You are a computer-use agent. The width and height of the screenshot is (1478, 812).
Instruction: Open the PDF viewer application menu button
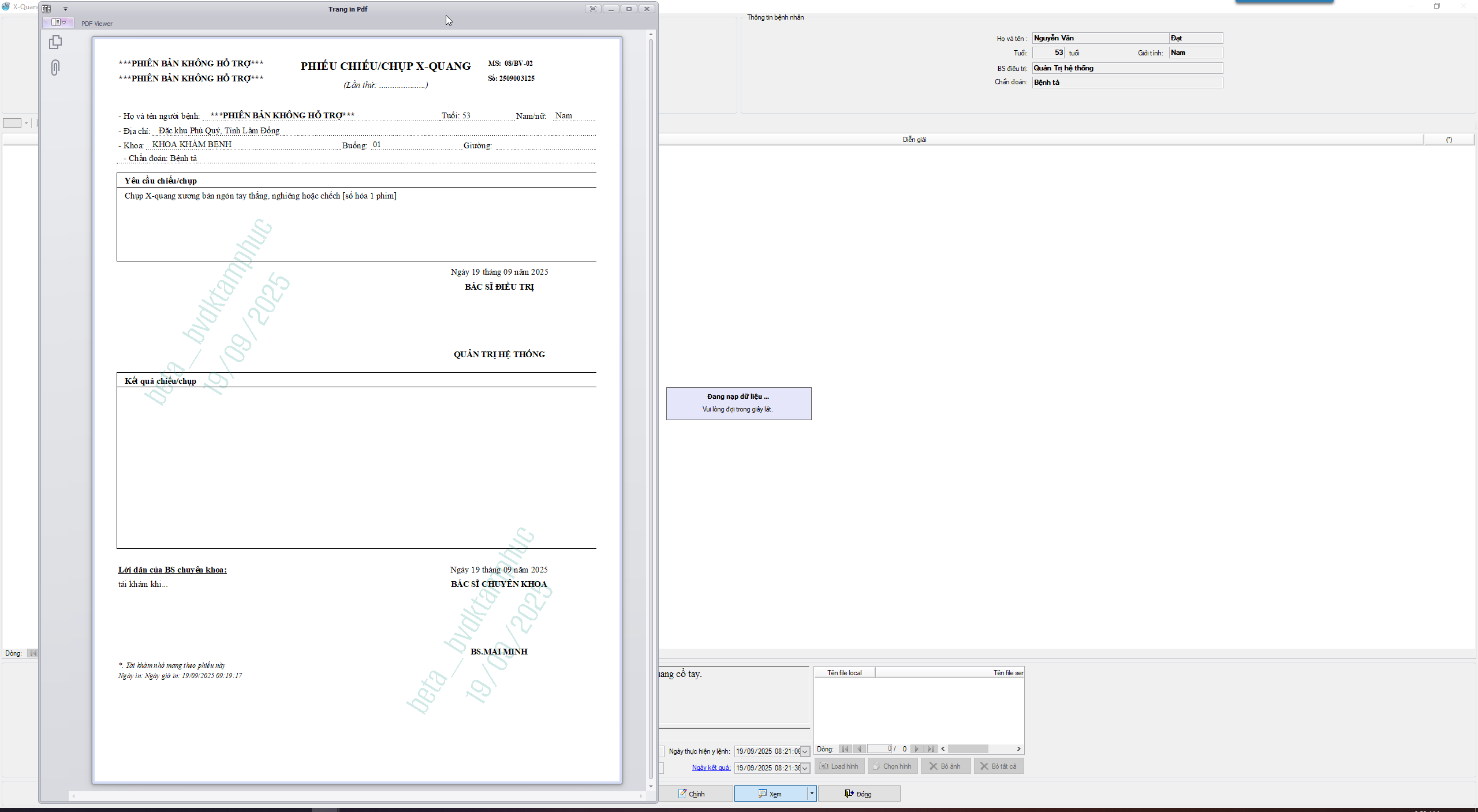(58, 23)
